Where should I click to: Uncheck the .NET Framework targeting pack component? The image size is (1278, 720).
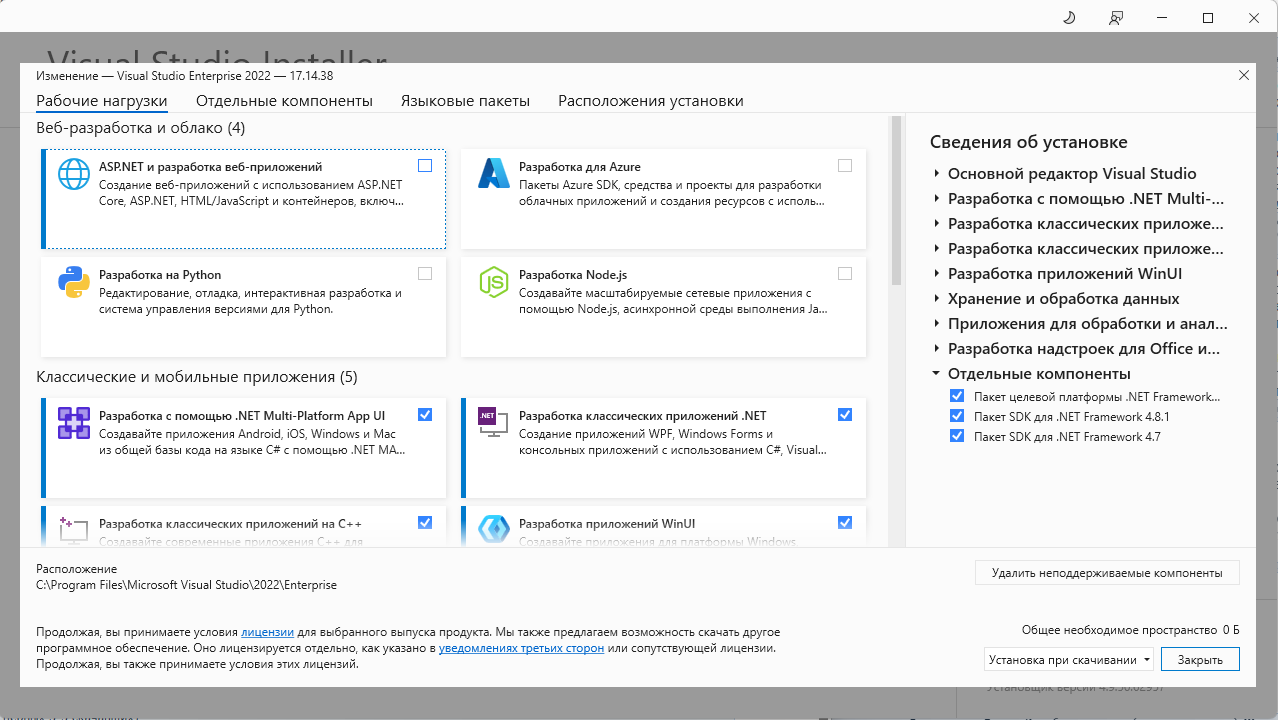coord(957,397)
